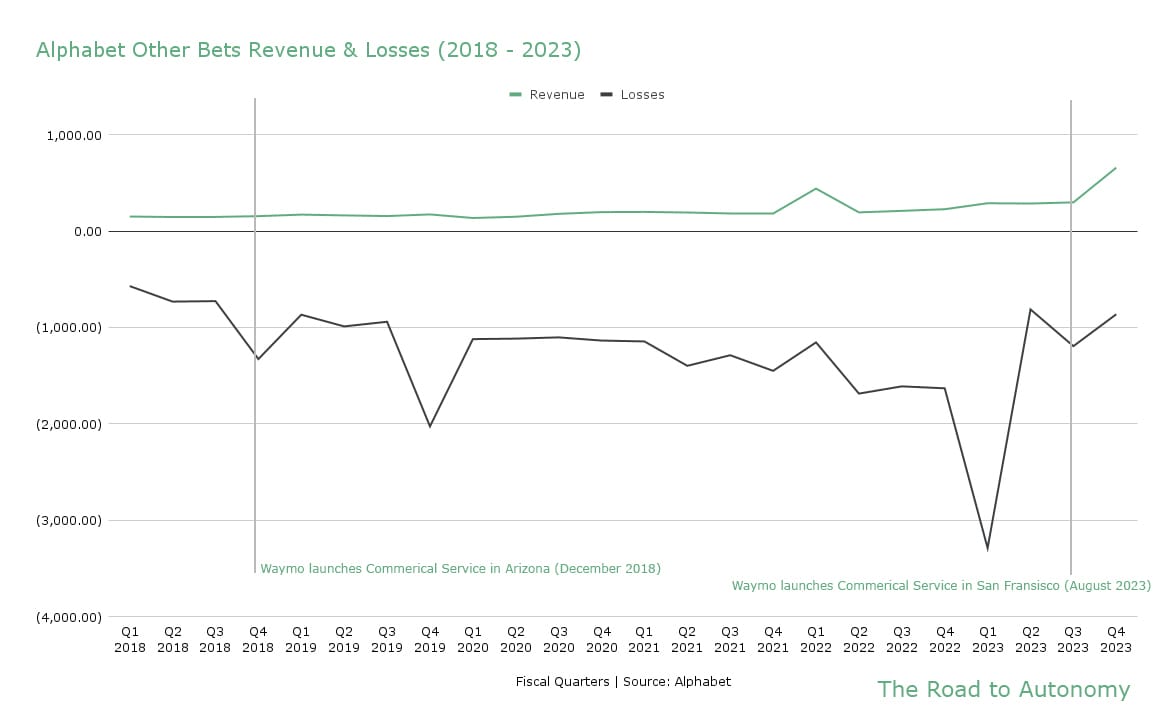
Task: Select the "Q1 2019" x-axis label
Action: coord(301,640)
